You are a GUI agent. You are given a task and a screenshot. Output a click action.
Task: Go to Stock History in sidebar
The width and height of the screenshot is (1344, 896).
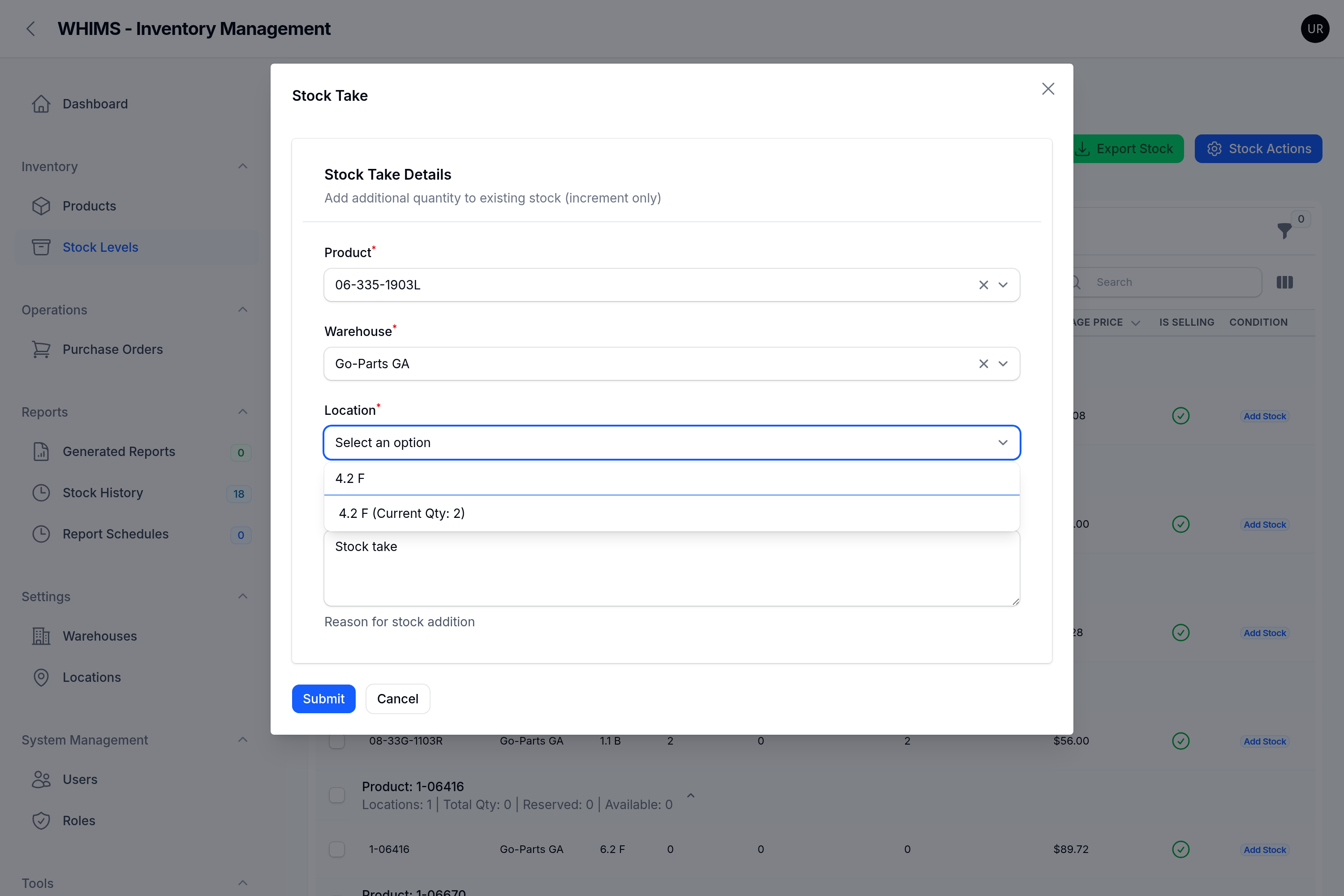tap(103, 492)
